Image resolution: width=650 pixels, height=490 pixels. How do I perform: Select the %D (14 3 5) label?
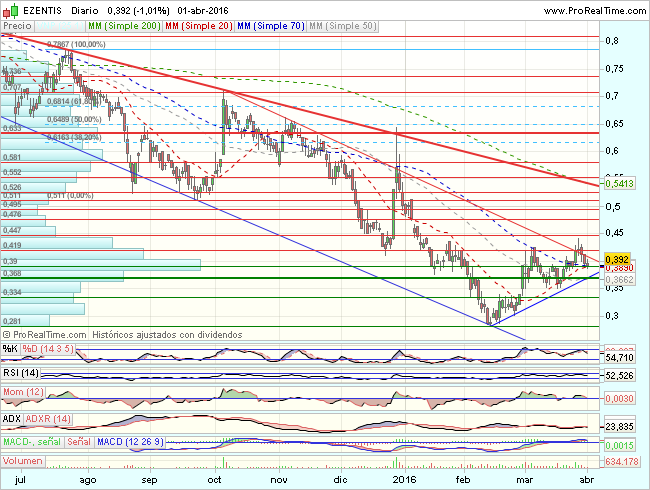coord(48,349)
